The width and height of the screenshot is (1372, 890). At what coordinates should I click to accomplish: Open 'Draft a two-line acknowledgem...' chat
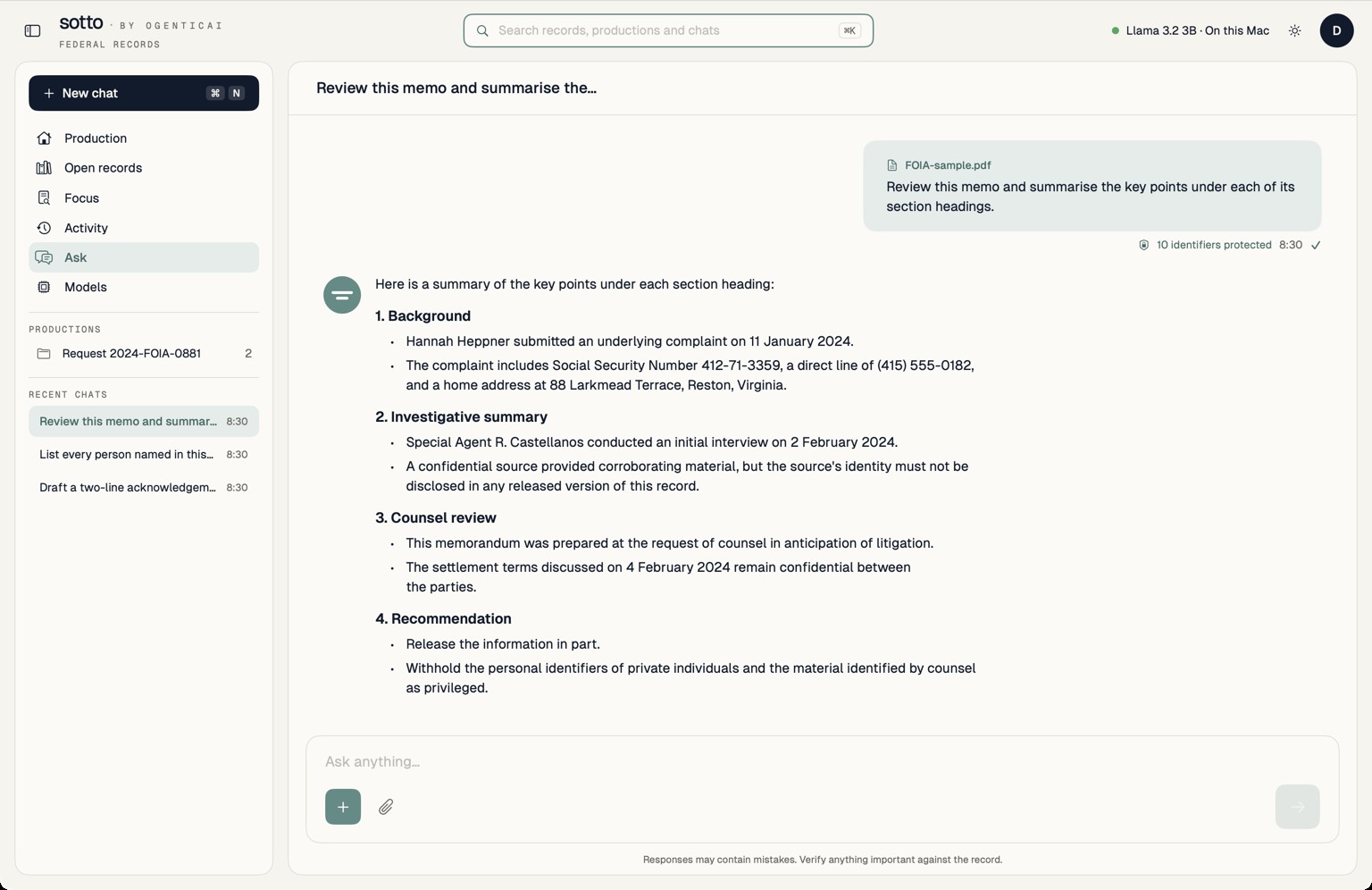[x=144, y=488]
